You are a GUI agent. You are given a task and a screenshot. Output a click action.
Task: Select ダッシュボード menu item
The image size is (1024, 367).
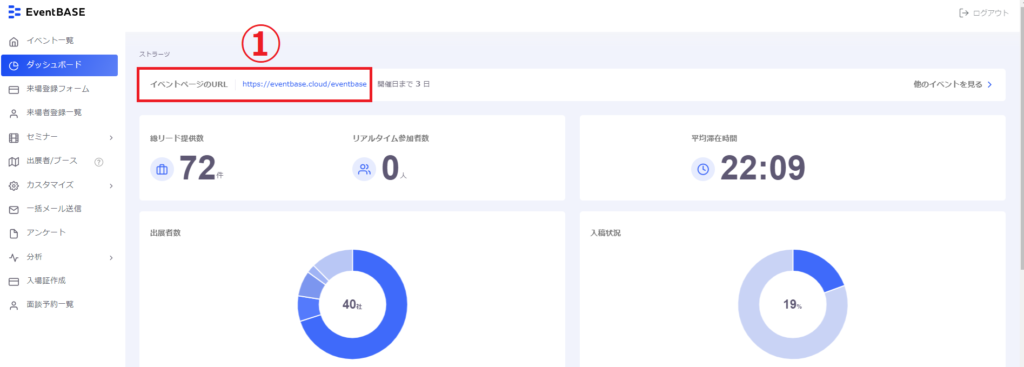point(59,65)
